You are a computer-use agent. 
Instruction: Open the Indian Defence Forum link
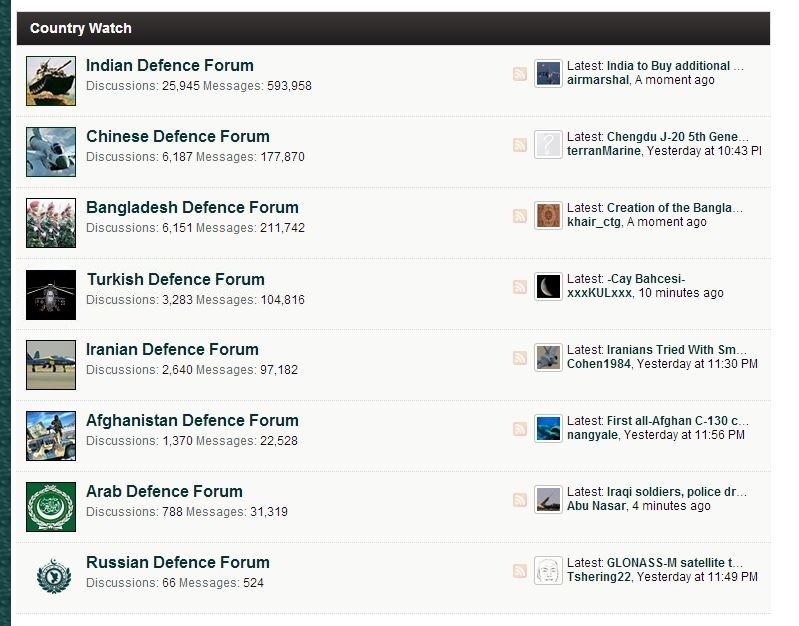click(x=170, y=65)
